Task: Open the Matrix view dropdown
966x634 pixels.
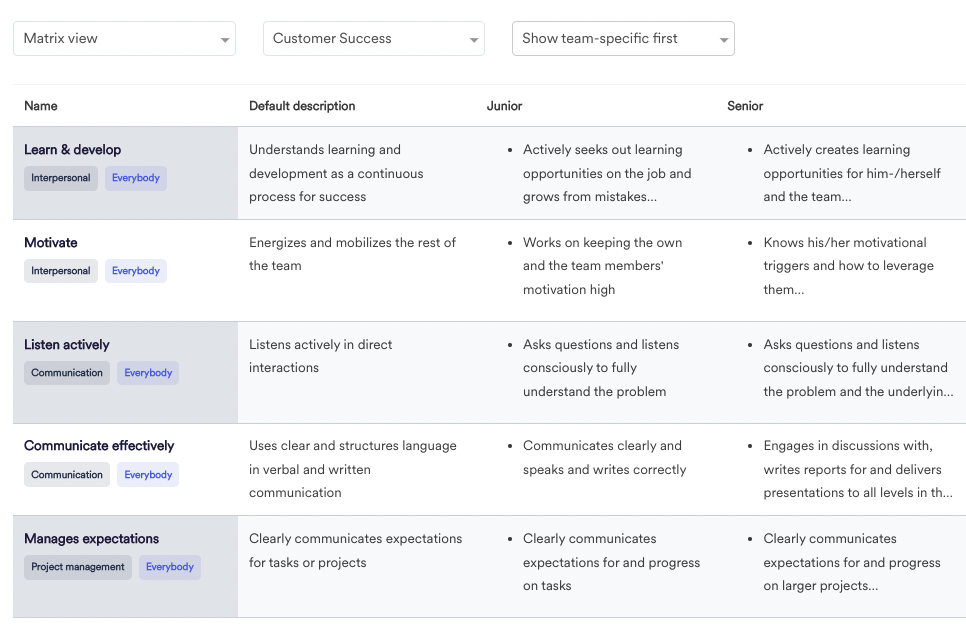Action: point(124,38)
